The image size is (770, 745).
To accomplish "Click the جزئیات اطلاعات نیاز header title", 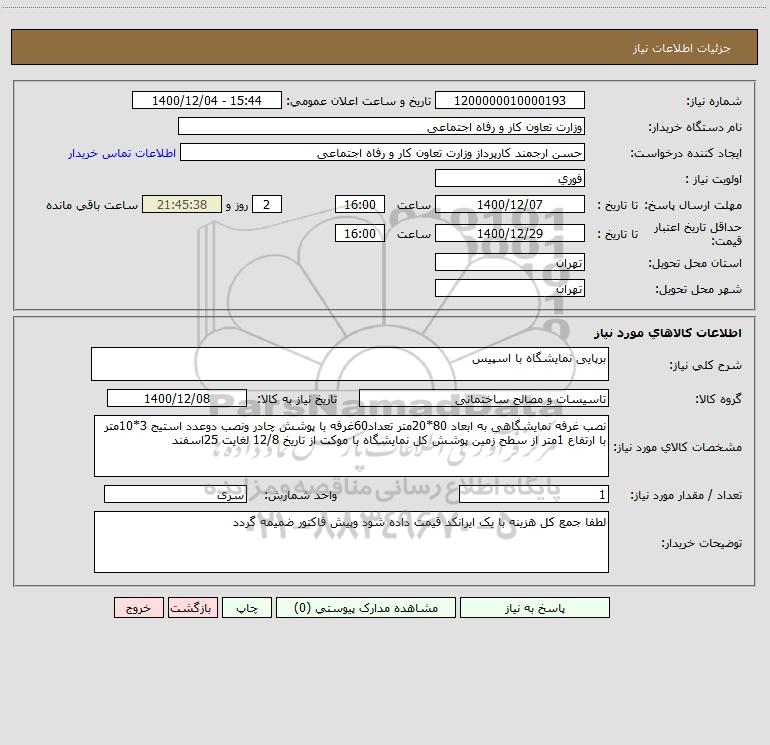I will click(x=682, y=48).
